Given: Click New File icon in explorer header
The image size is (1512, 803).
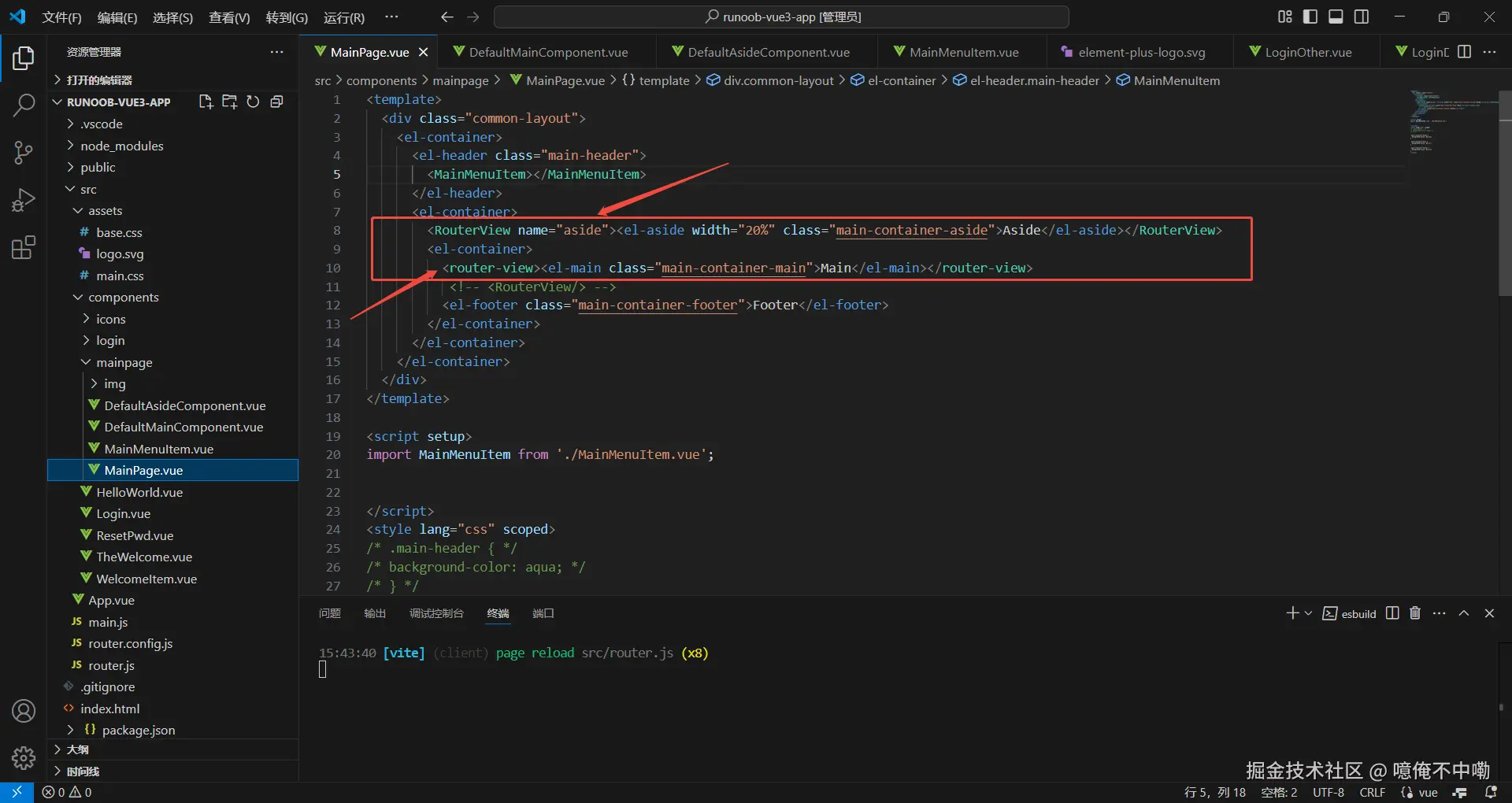Looking at the screenshot, I should click(206, 102).
